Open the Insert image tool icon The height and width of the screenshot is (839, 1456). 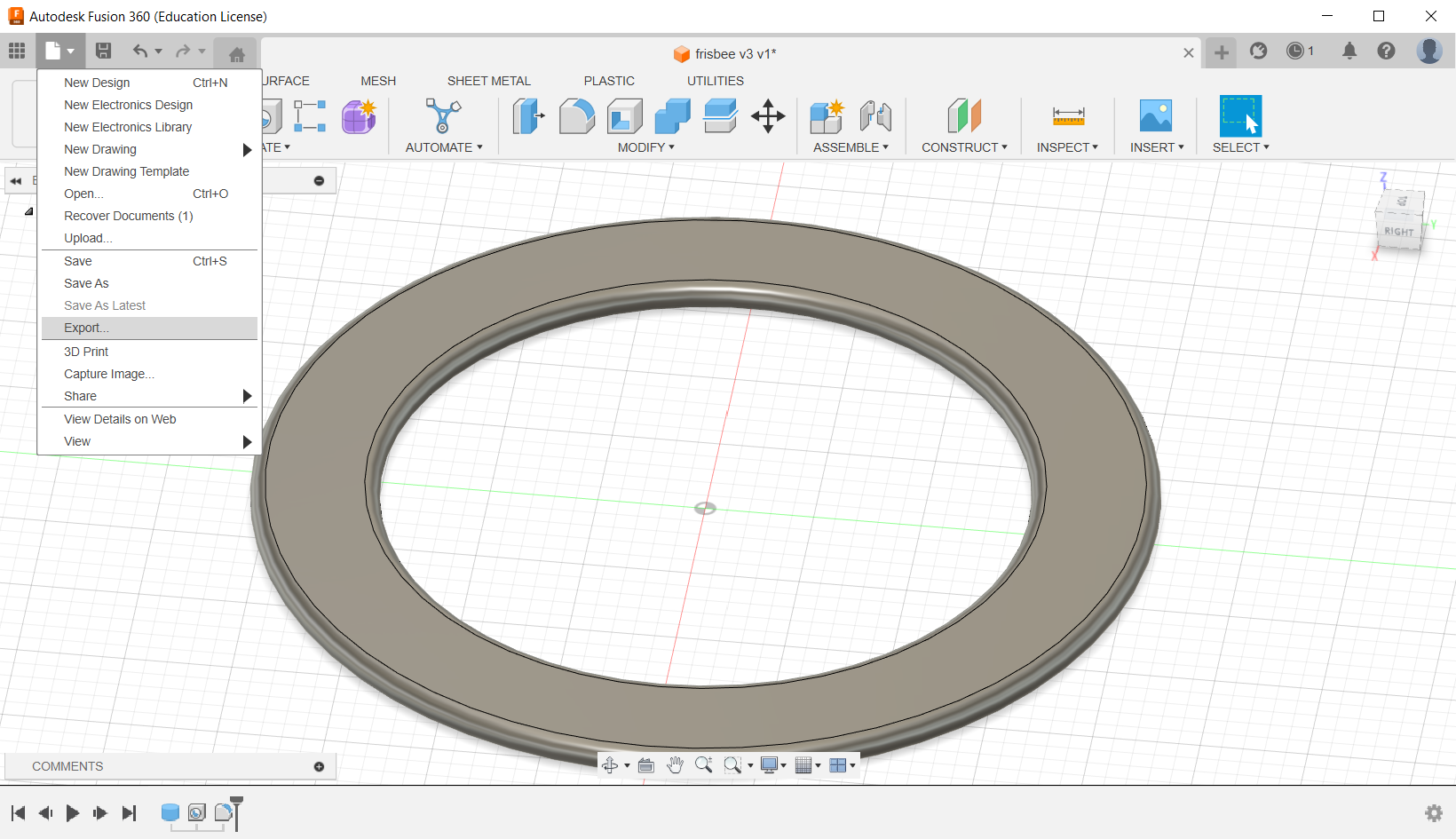1155,116
